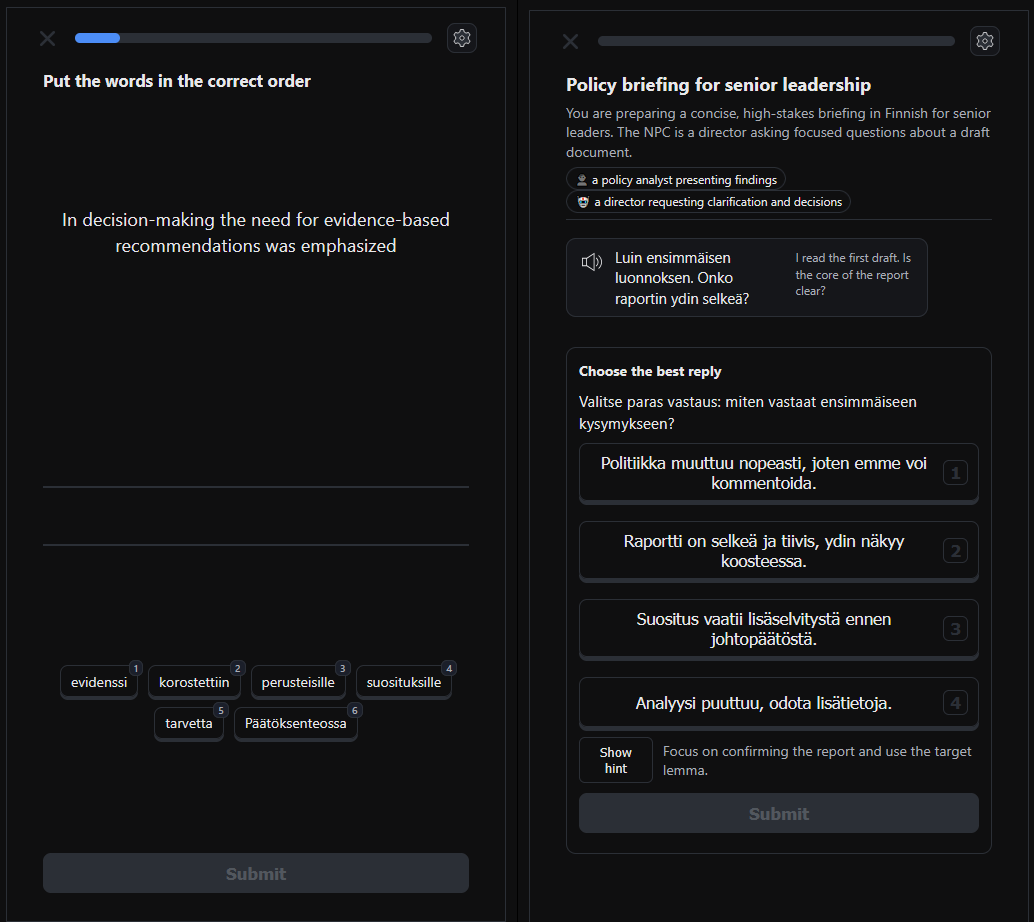Viewport: 1034px width, 922px height.
Task: Select the 'Päätöksenteossa' word tile
Action: coord(295,723)
